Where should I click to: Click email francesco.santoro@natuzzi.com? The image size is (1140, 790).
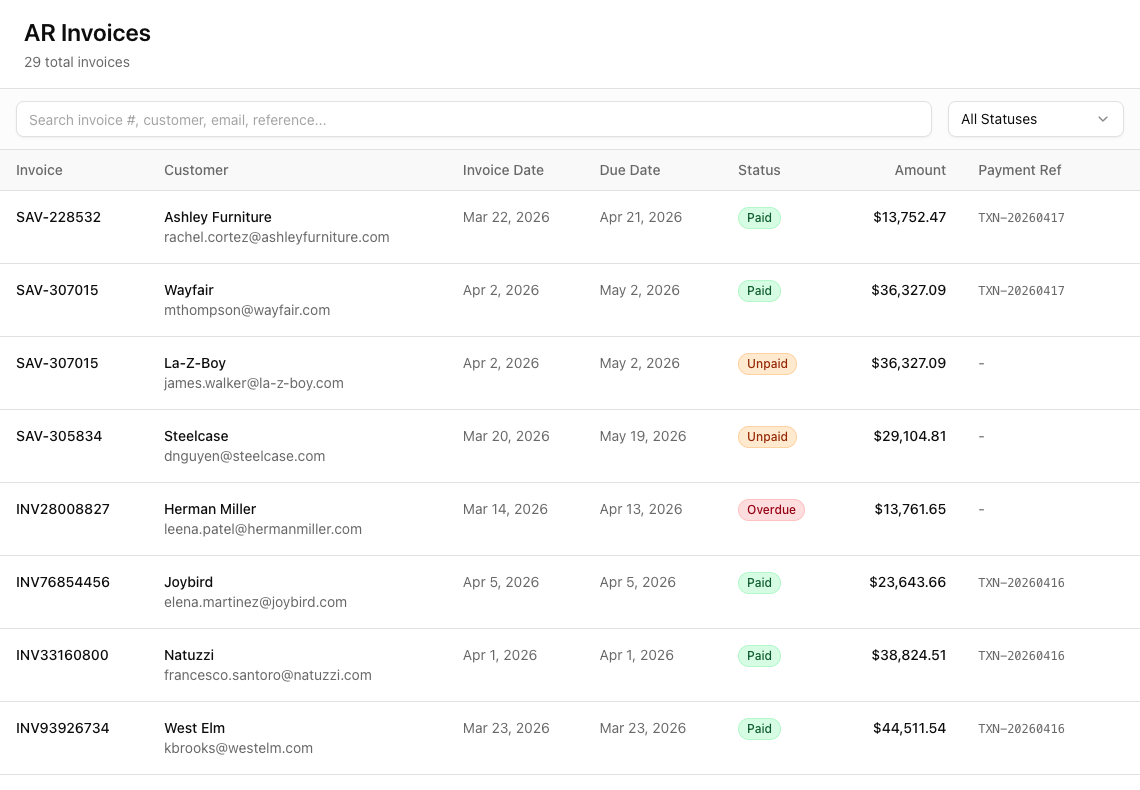tap(268, 675)
